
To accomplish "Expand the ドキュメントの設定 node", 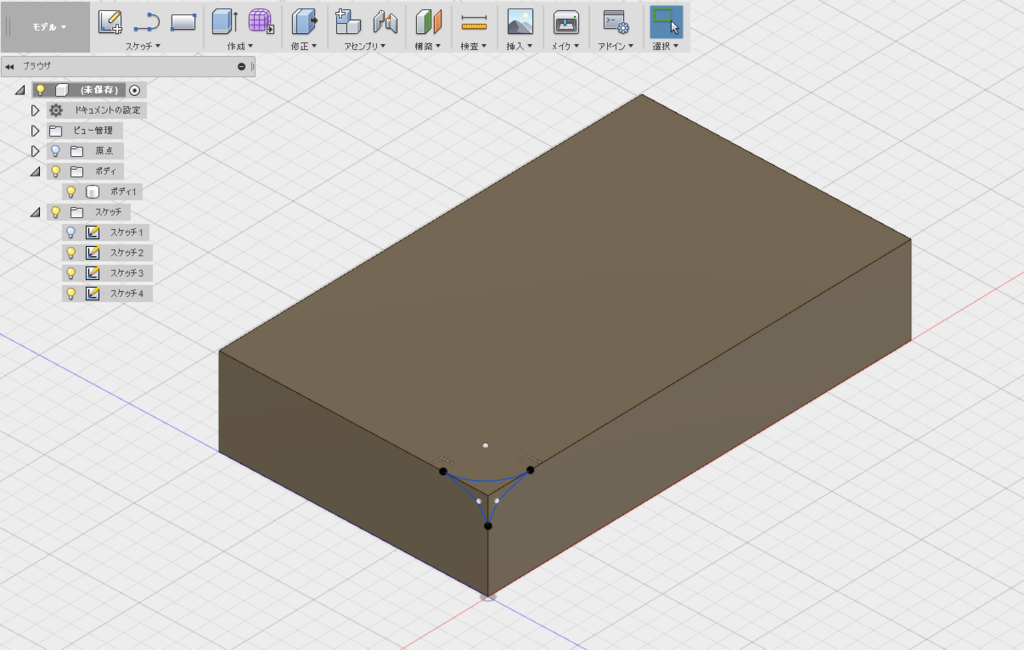I will pyautogui.click(x=35, y=110).
